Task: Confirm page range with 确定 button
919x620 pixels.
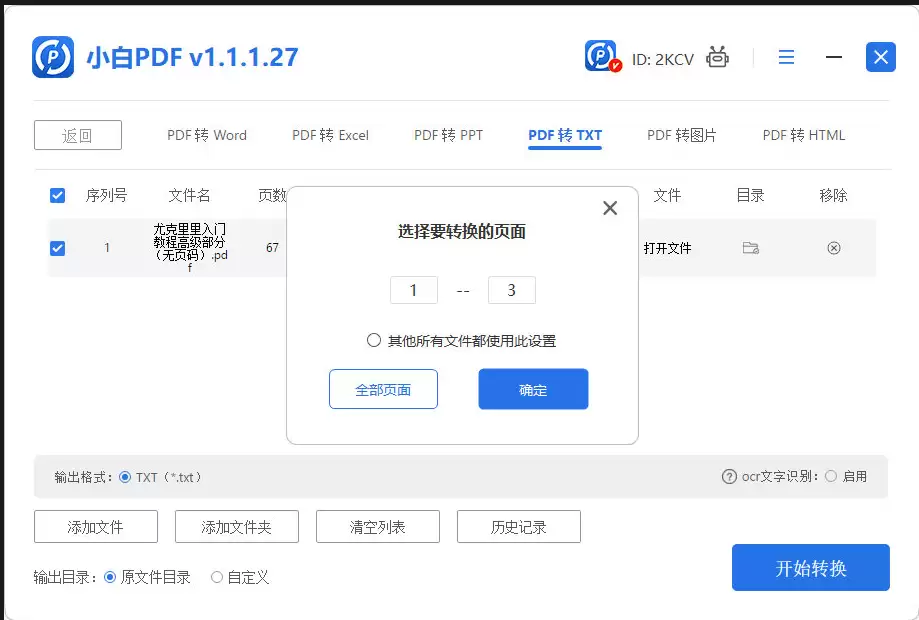Action: click(x=533, y=389)
